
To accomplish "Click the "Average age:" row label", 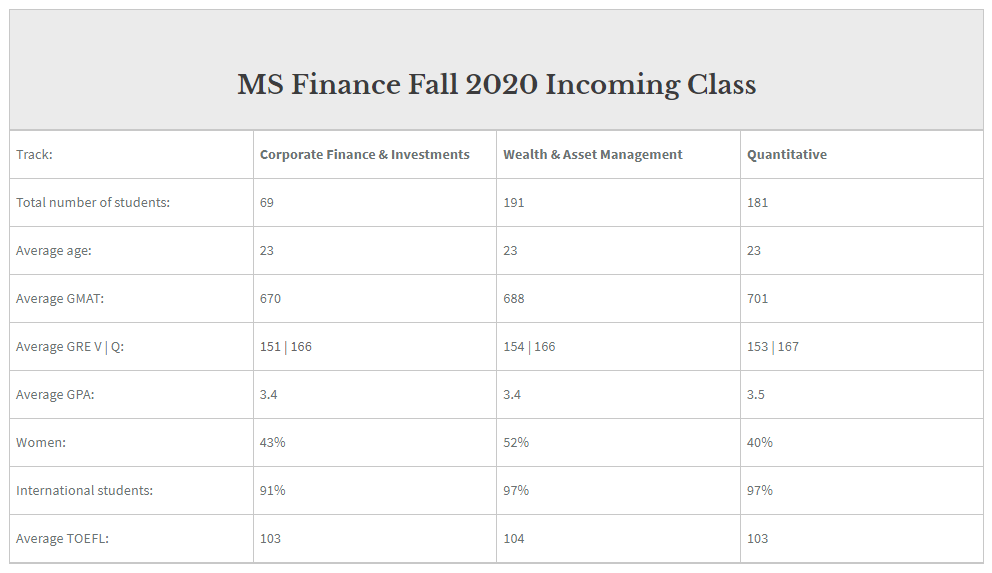I will [x=54, y=251].
